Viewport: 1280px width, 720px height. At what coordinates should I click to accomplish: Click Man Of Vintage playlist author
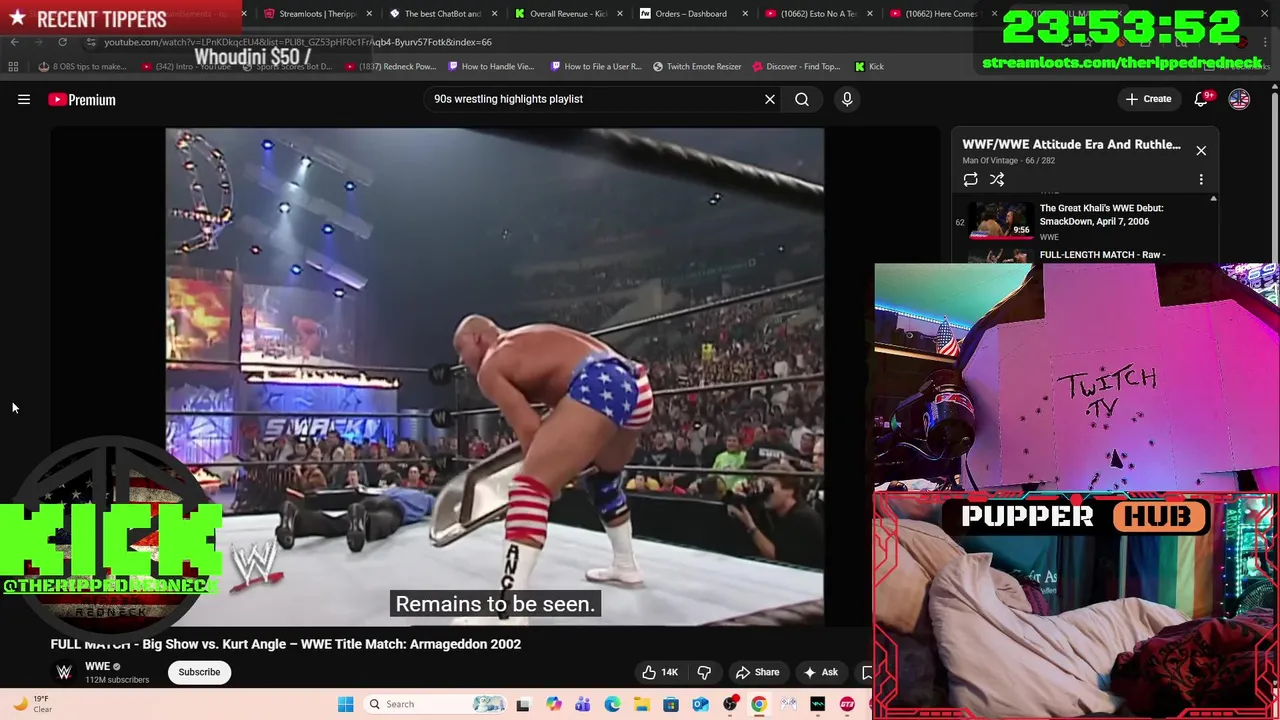tap(991, 160)
